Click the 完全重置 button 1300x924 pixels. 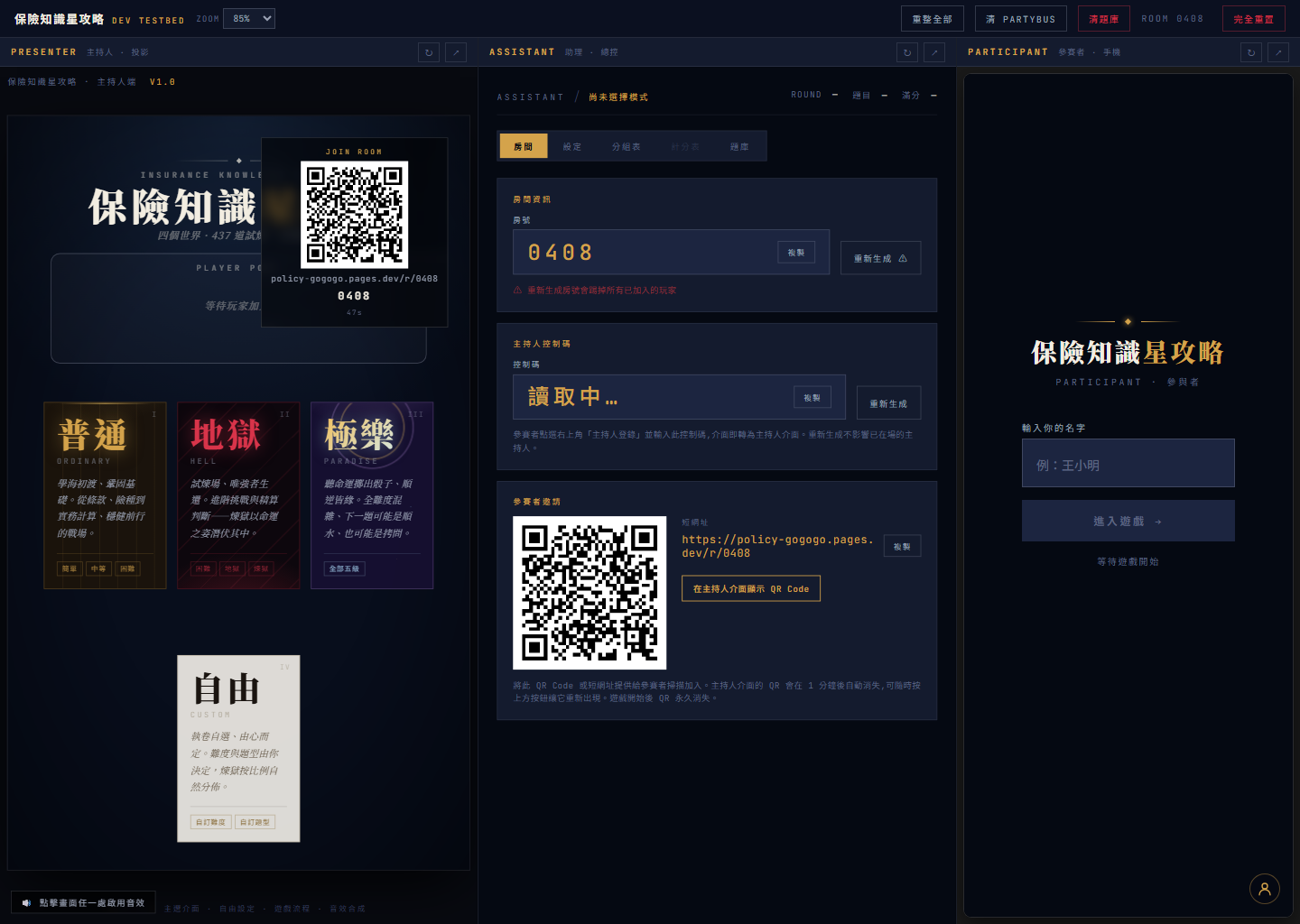1254,19
